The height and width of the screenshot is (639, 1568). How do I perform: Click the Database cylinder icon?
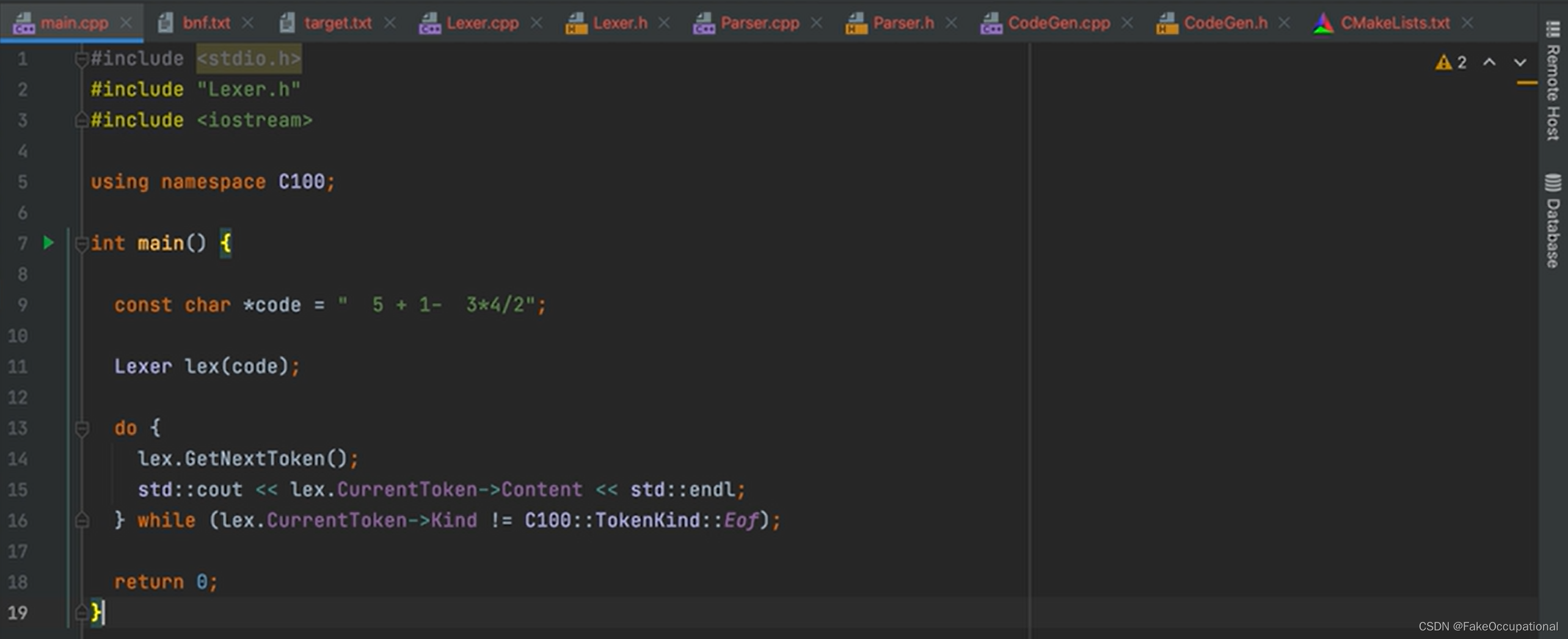tap(1553, 183)
